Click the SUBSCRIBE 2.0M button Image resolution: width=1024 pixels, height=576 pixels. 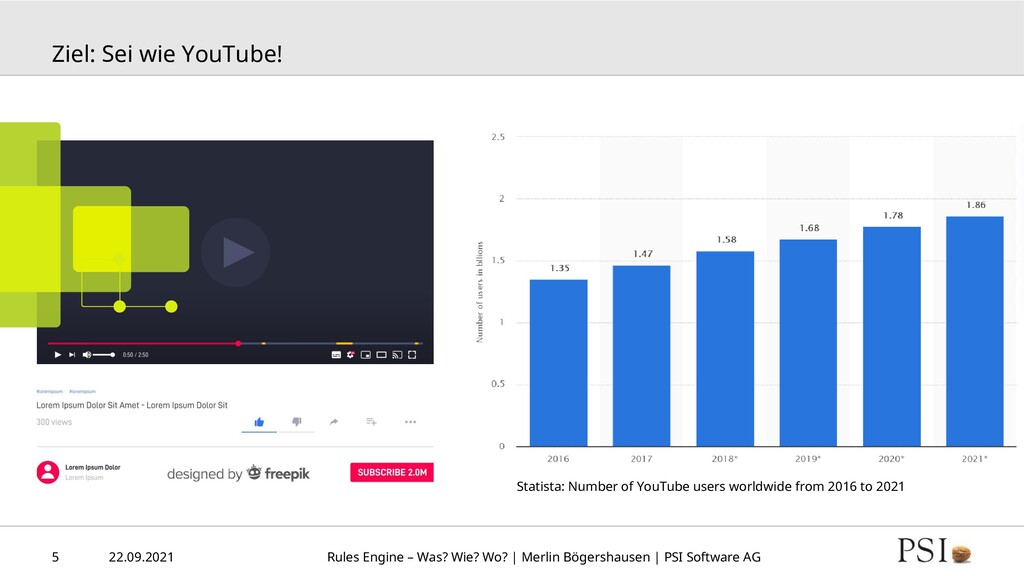[x=392, y=472]
